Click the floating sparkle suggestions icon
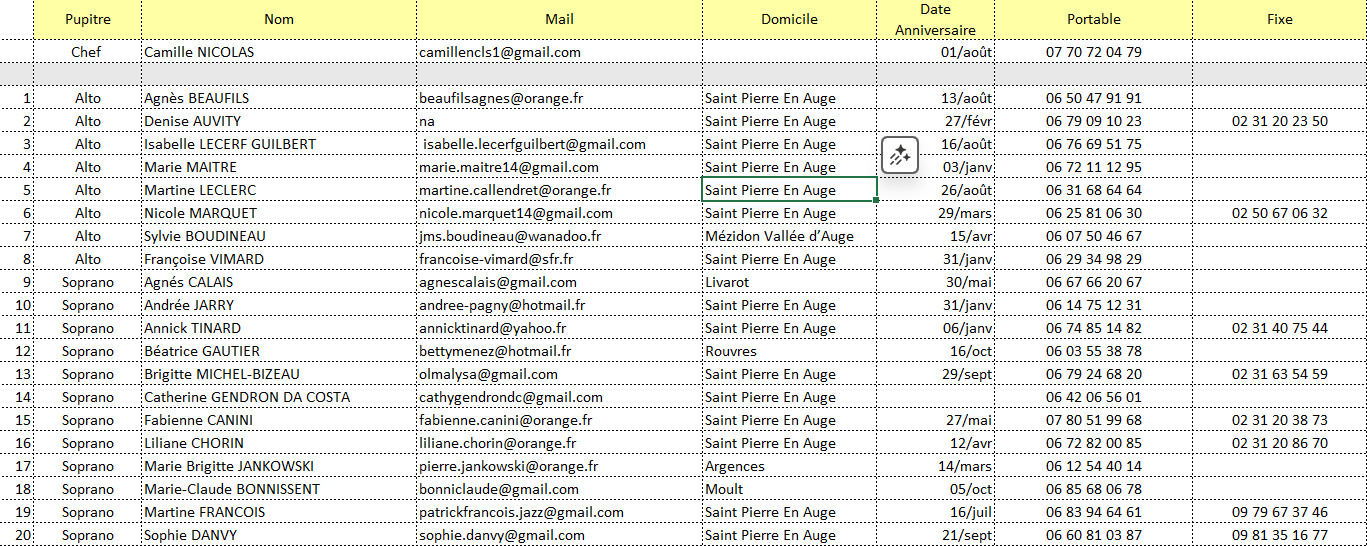 coord(899,156)
